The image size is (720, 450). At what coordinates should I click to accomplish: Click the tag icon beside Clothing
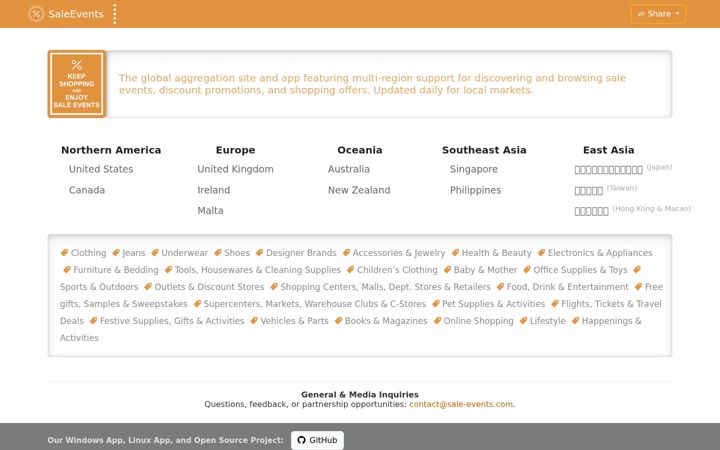point(64,253)
